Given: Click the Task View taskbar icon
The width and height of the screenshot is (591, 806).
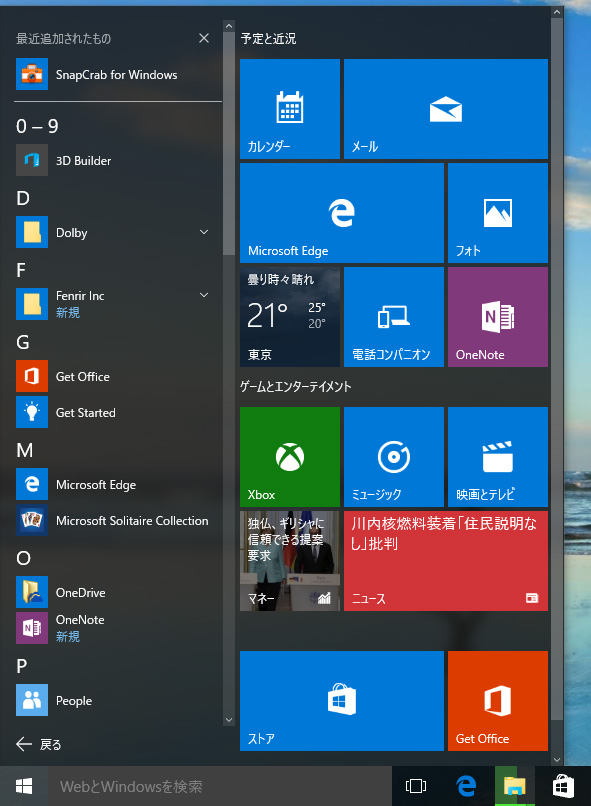Looking at the screenshot, I should (416, 786).
